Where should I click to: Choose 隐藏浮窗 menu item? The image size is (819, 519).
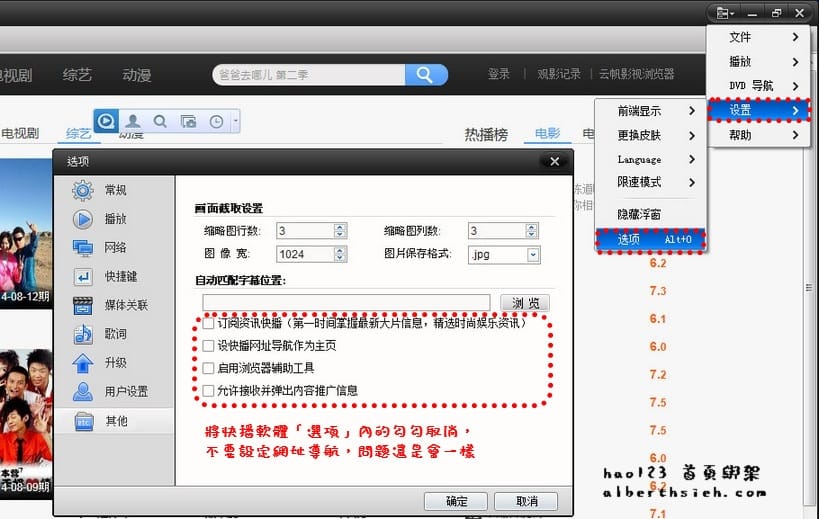651,214
